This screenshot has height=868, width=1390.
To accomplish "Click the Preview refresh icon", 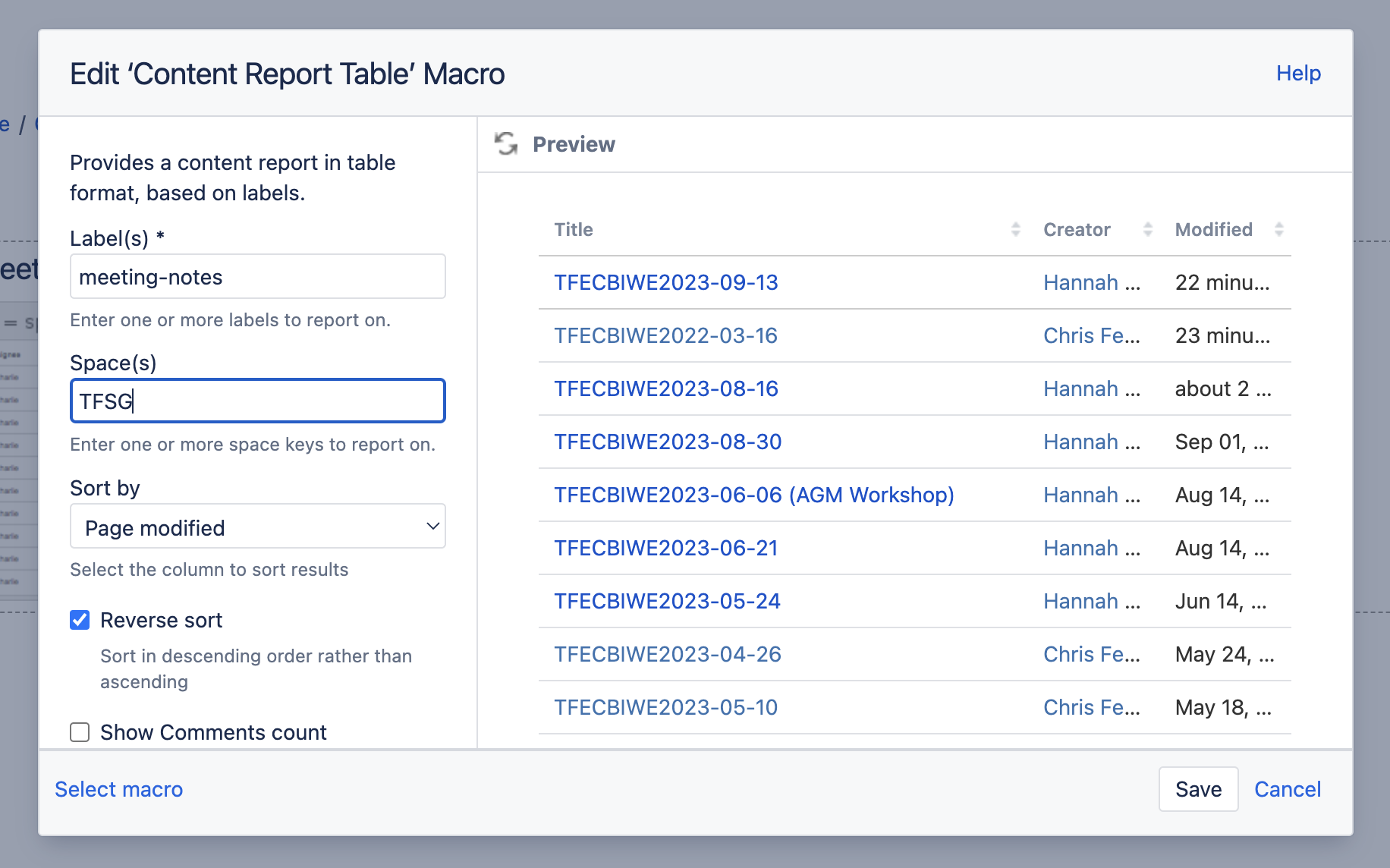I will point(506,143).
